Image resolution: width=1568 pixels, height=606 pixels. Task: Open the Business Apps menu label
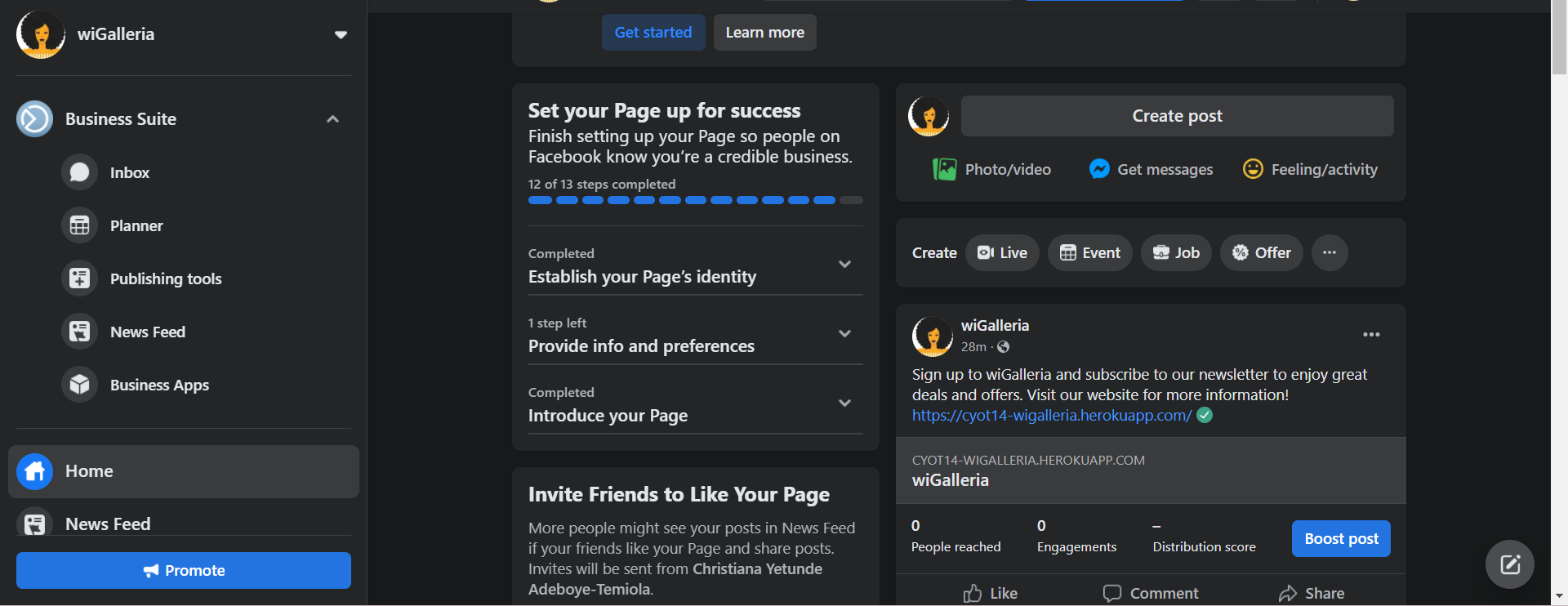click(x=159, y=385)
